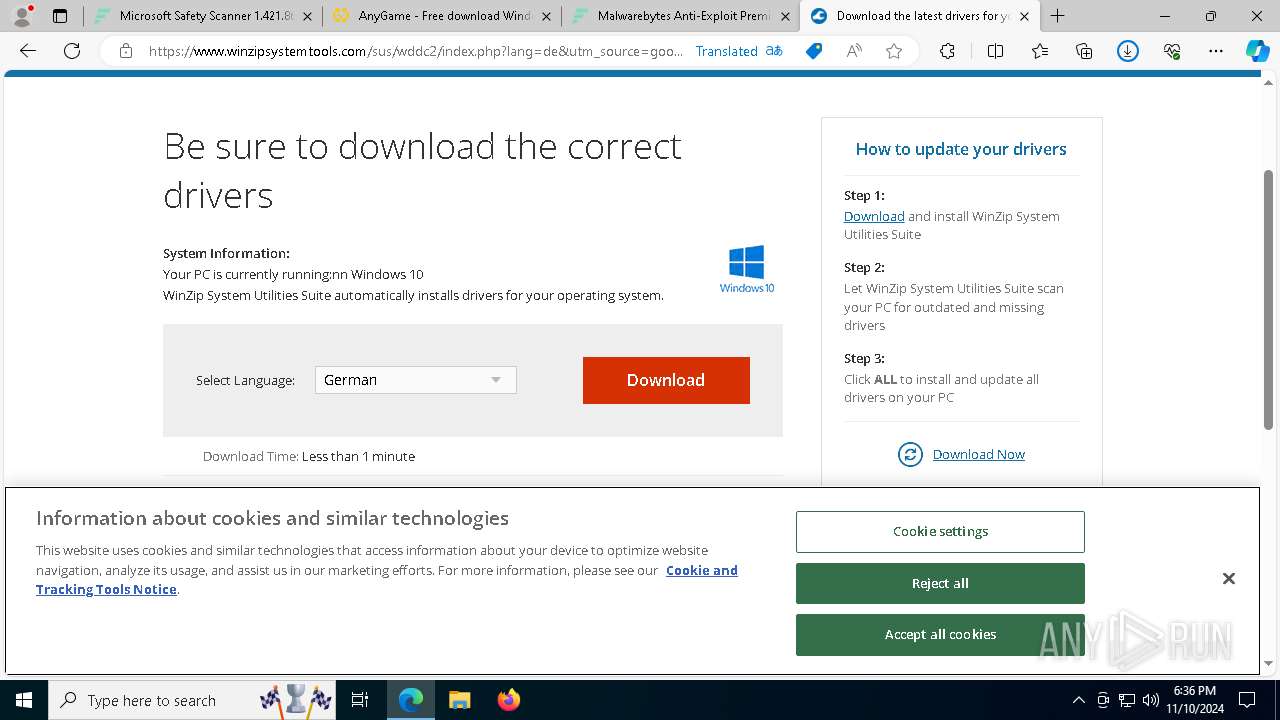This screenshot has height=720, width=1280.
Task: Open the notification center icon
Action: point(1247,700)
